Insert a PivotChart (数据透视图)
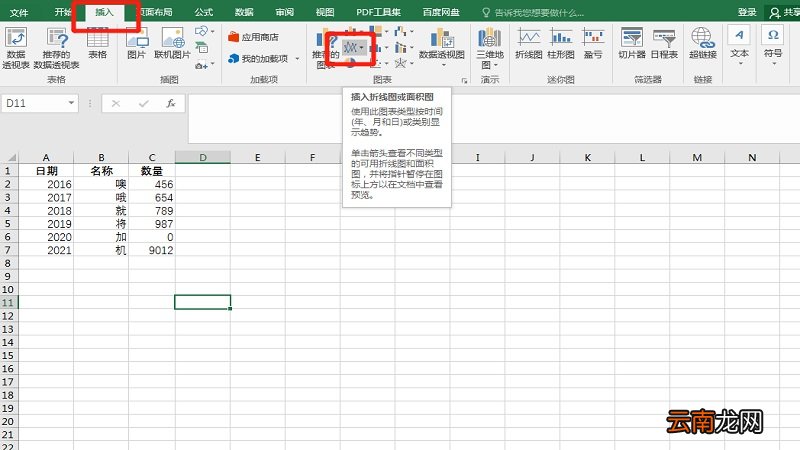 tap(442, 45)
